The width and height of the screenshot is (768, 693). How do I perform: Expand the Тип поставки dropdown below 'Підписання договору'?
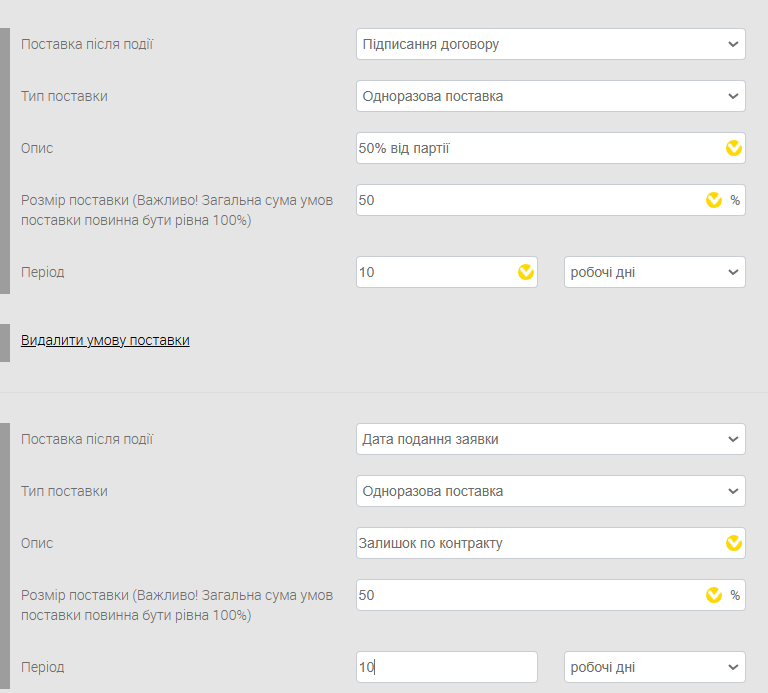point(550,96)
